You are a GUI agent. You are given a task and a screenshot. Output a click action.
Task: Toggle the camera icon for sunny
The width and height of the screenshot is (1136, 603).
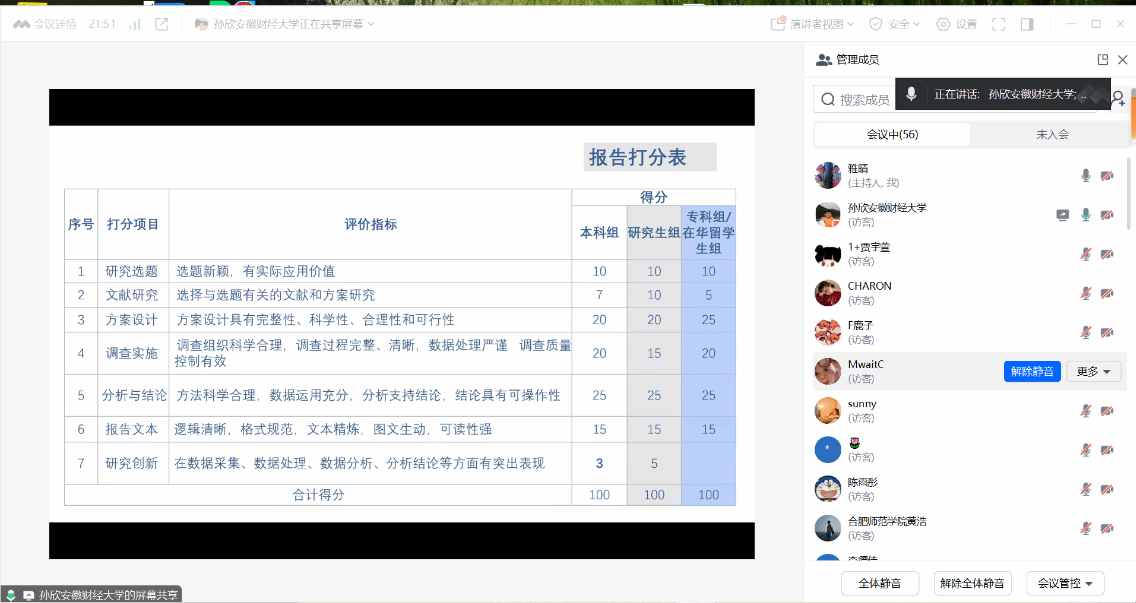pyautogui.click(x=1107, y=411)
